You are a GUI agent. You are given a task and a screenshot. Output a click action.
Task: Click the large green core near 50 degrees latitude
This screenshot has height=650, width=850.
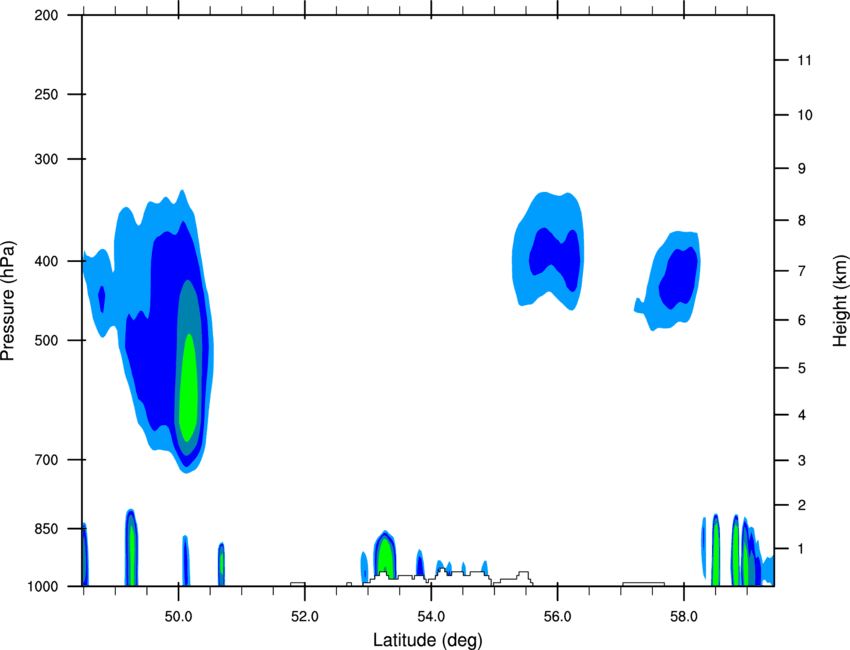[188, 388]
